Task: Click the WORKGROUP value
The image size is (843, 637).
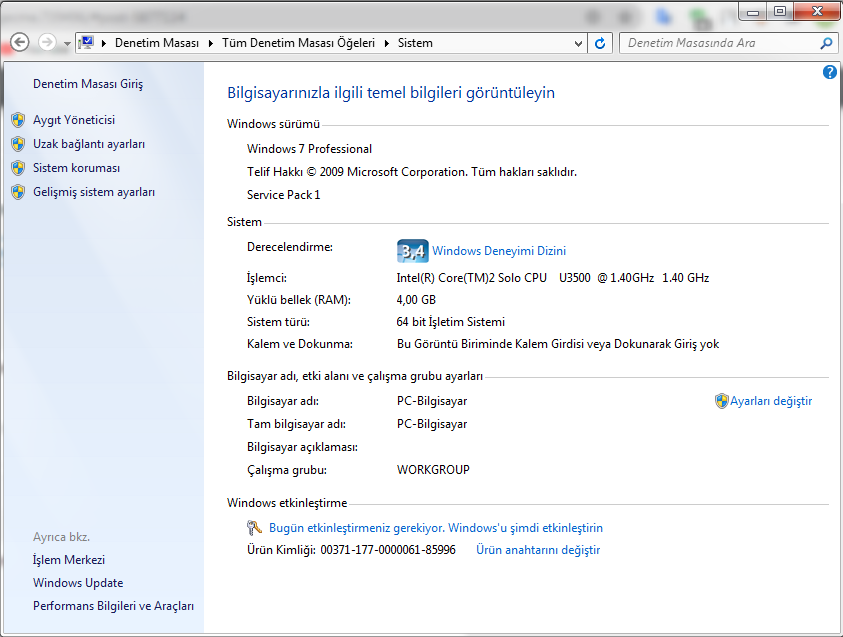Action: tap(433, 470)
